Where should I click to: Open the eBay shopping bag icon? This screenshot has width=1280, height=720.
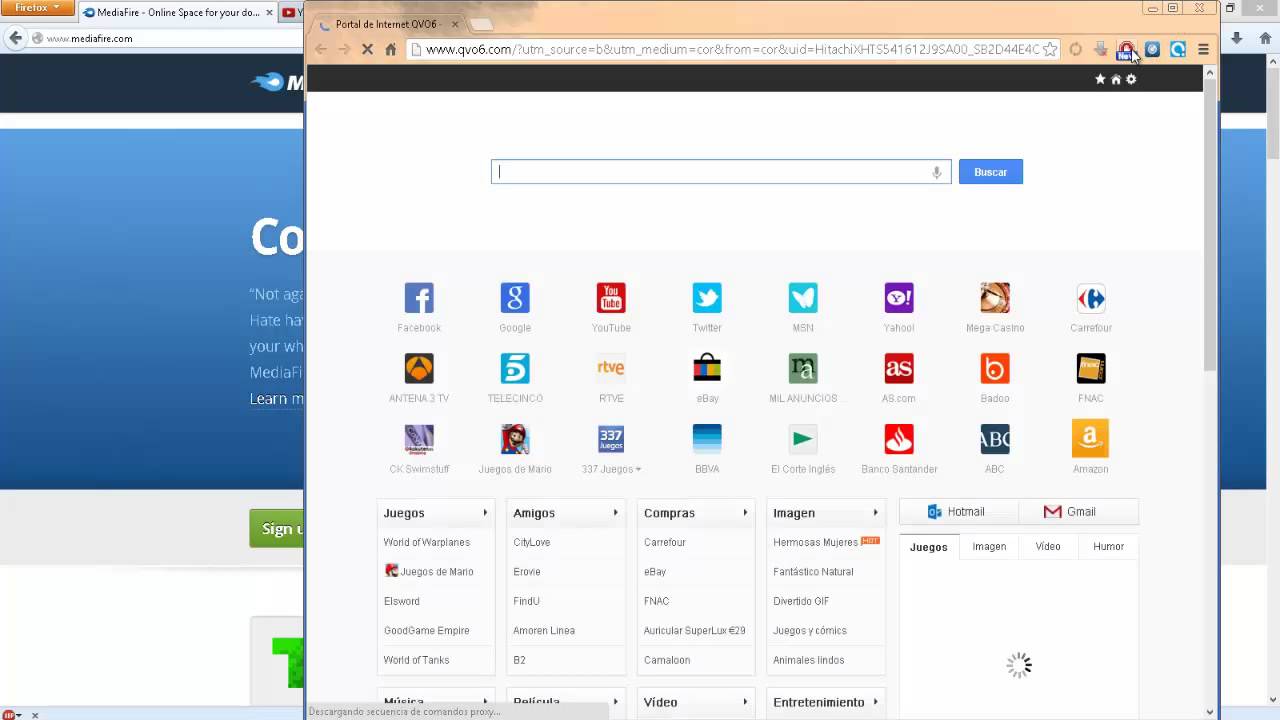[707, 368]
